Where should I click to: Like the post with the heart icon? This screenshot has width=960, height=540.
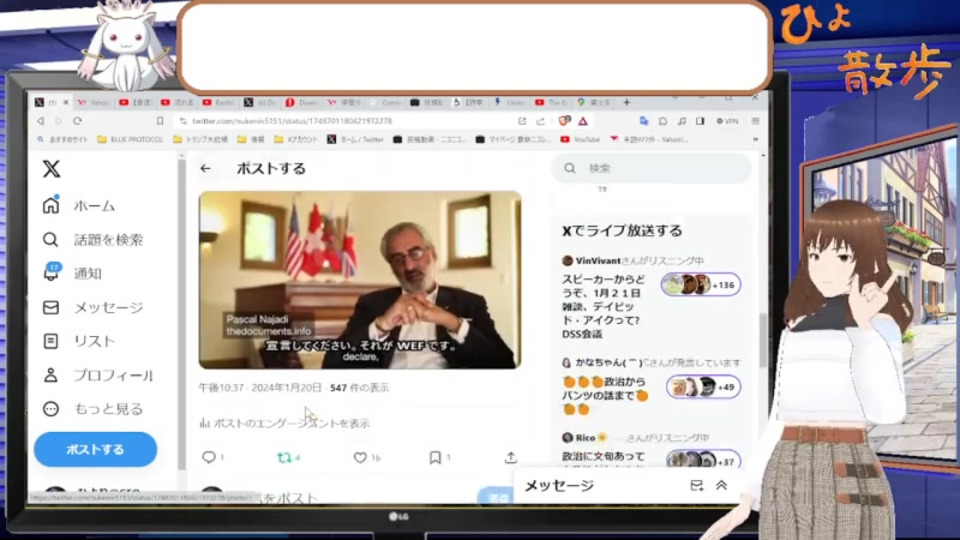click(360, 457)
